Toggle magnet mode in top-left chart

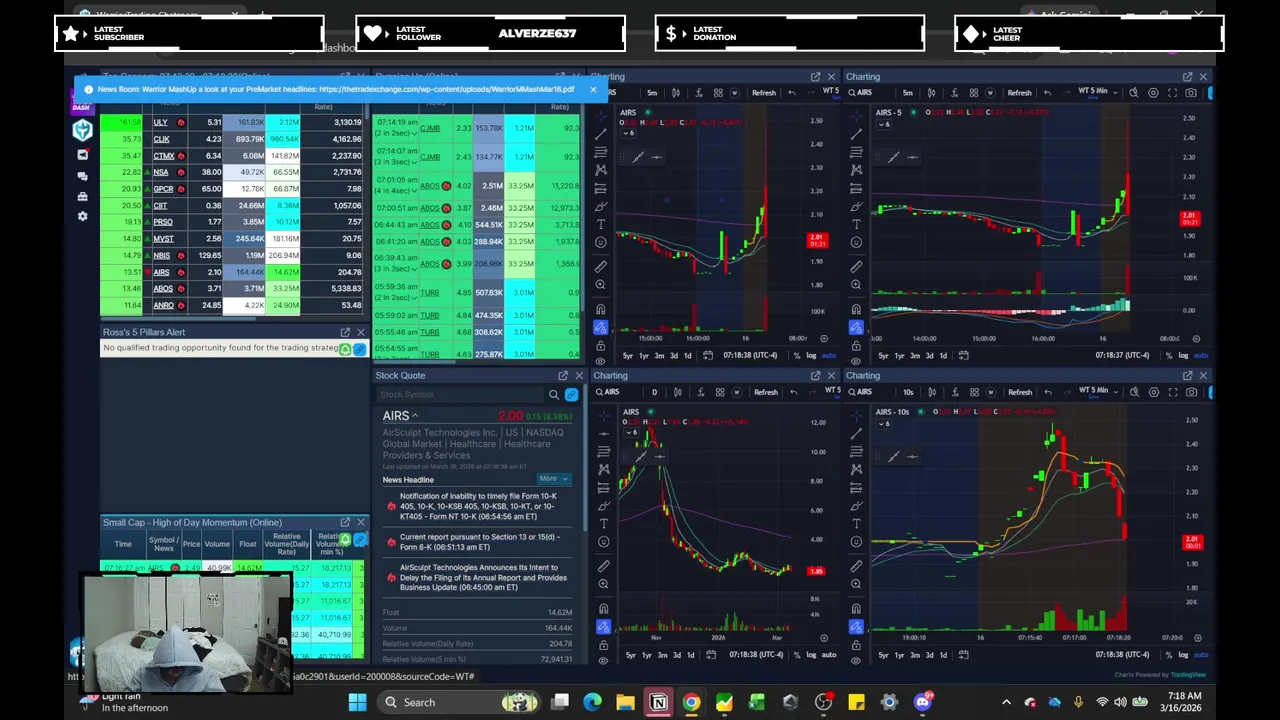coord(601,309)
